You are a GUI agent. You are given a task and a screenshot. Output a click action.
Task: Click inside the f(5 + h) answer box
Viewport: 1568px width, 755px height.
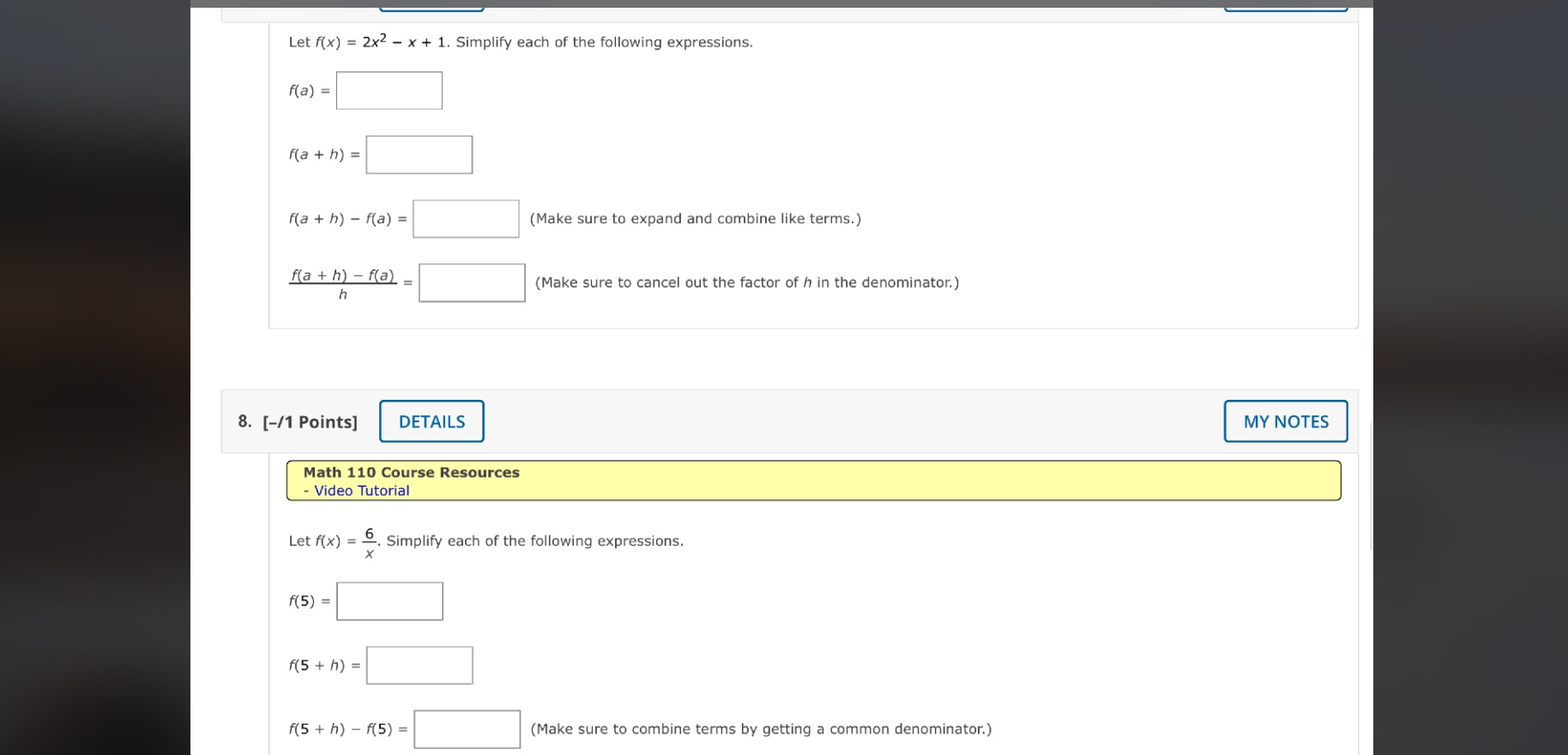pyautogui.click(x=419, y=664)
